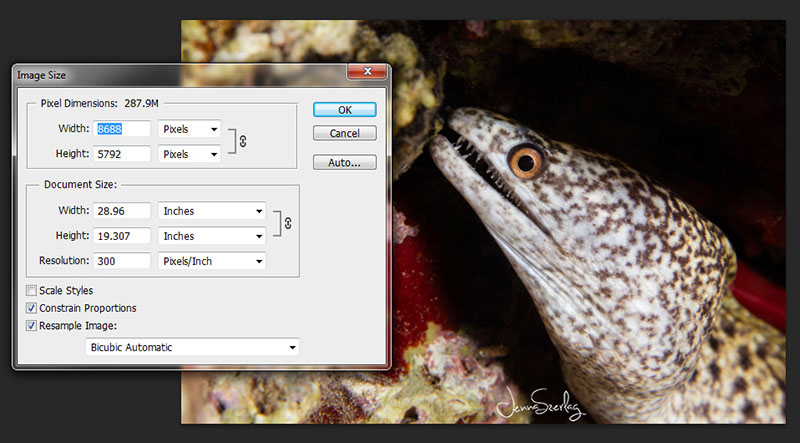Click the Resolution field showing 300

coord(122,261)
